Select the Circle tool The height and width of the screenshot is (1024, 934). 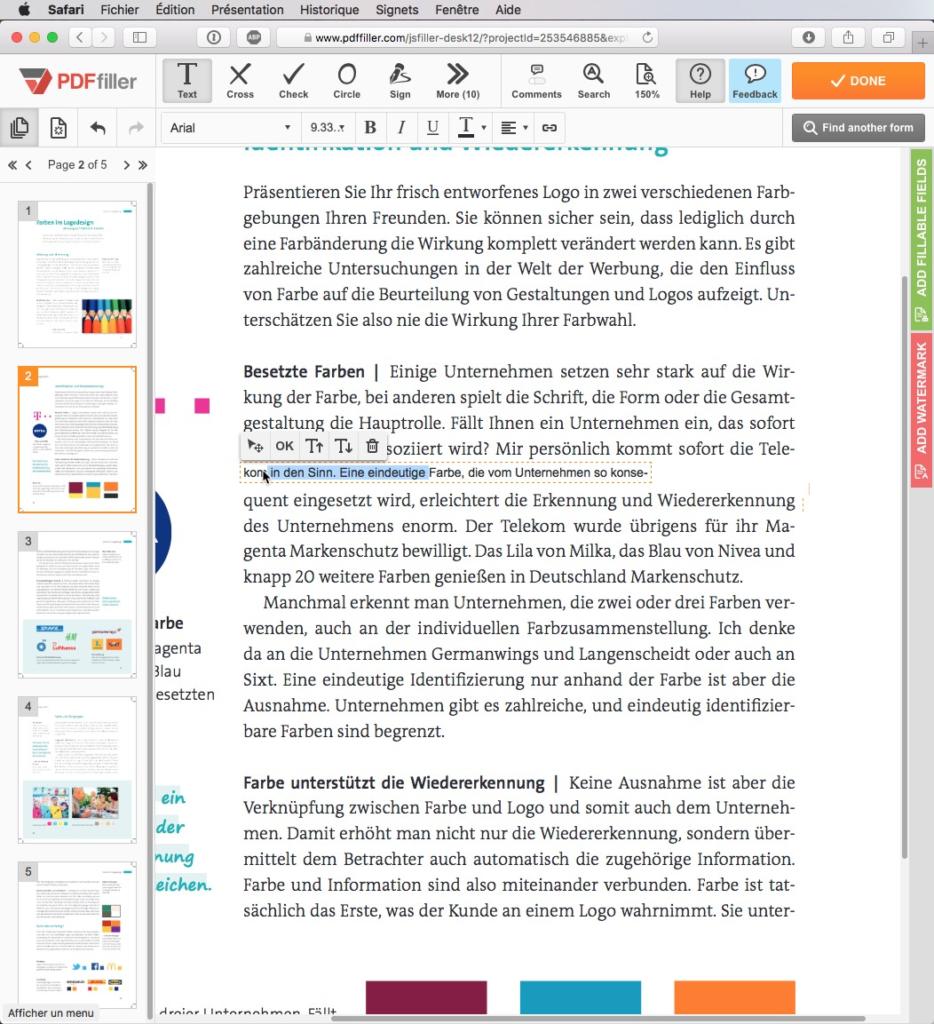[x=347, y=80]
